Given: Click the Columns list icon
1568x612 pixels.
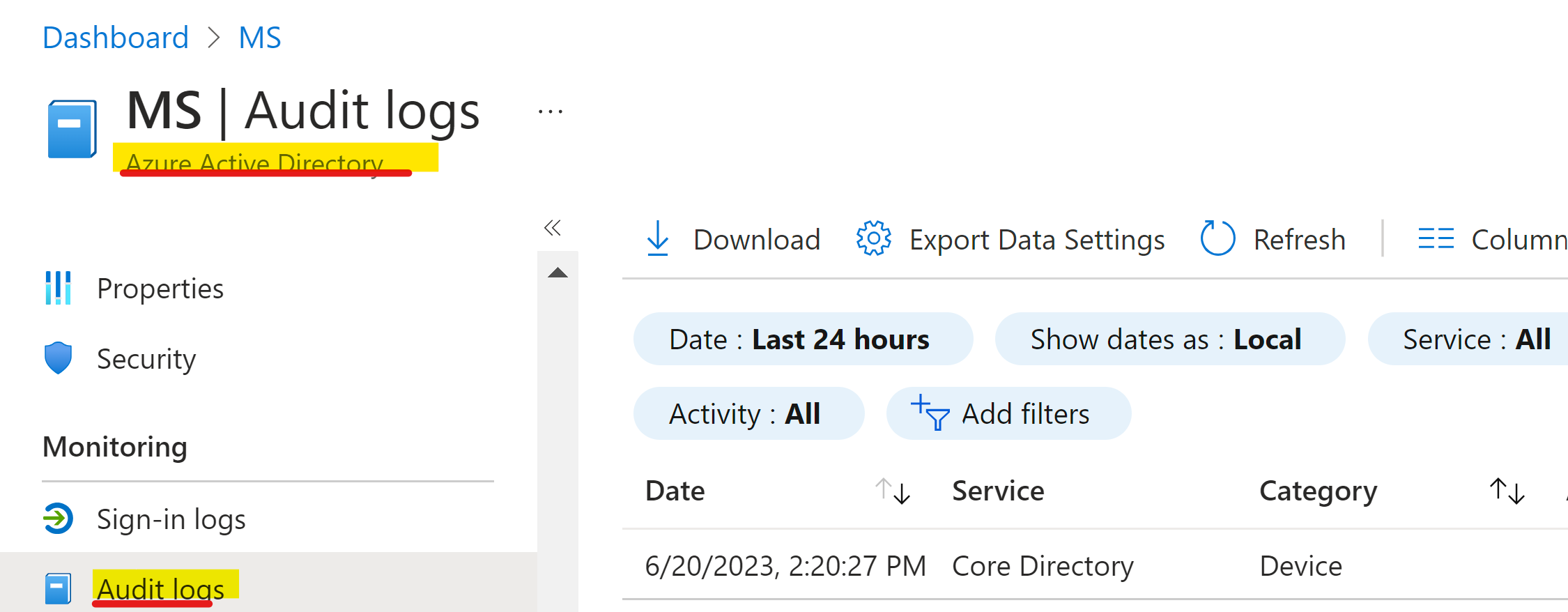Looking at the screenshot, I should tap(1436, 238).
